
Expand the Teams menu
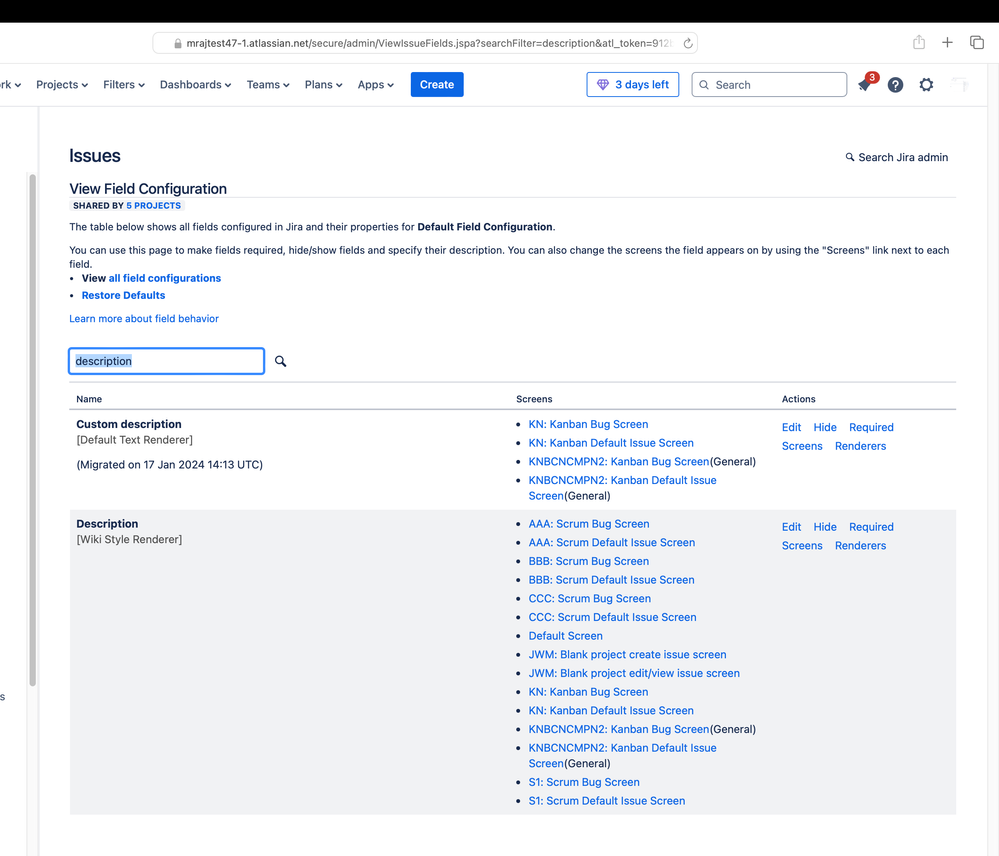point(268,85)
